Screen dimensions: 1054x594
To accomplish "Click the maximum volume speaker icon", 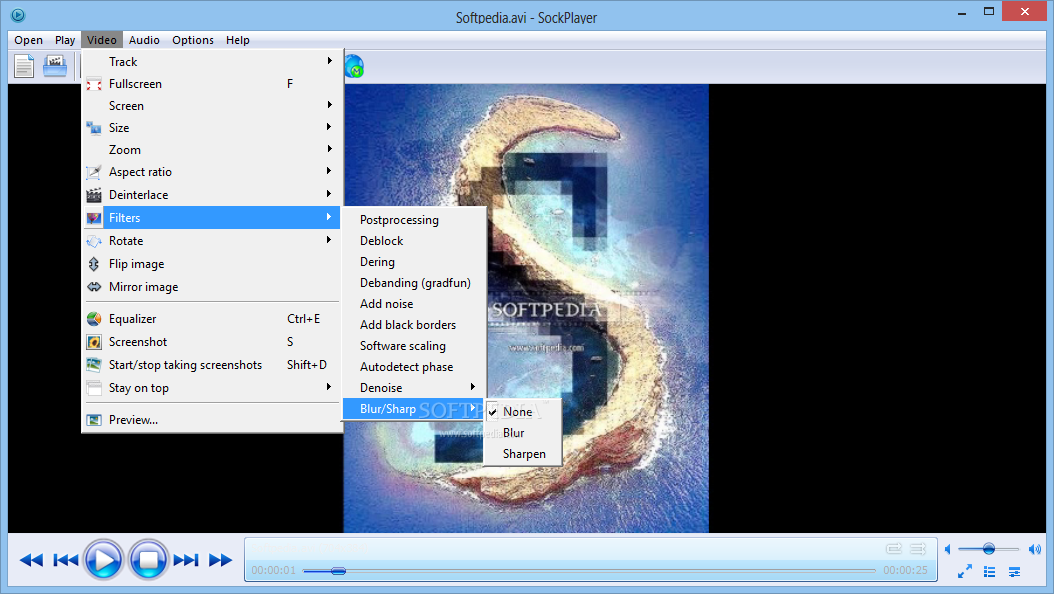I will (x=1035, y=550).
